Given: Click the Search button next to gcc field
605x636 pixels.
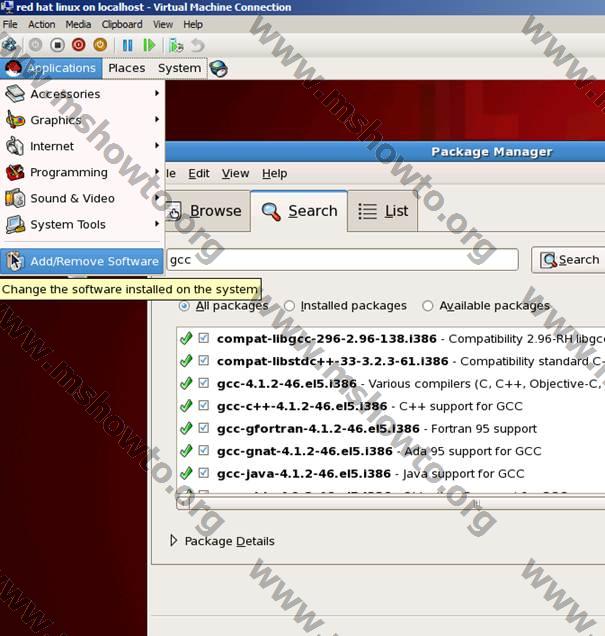Looking at the screenshot, I should point(569,260).
